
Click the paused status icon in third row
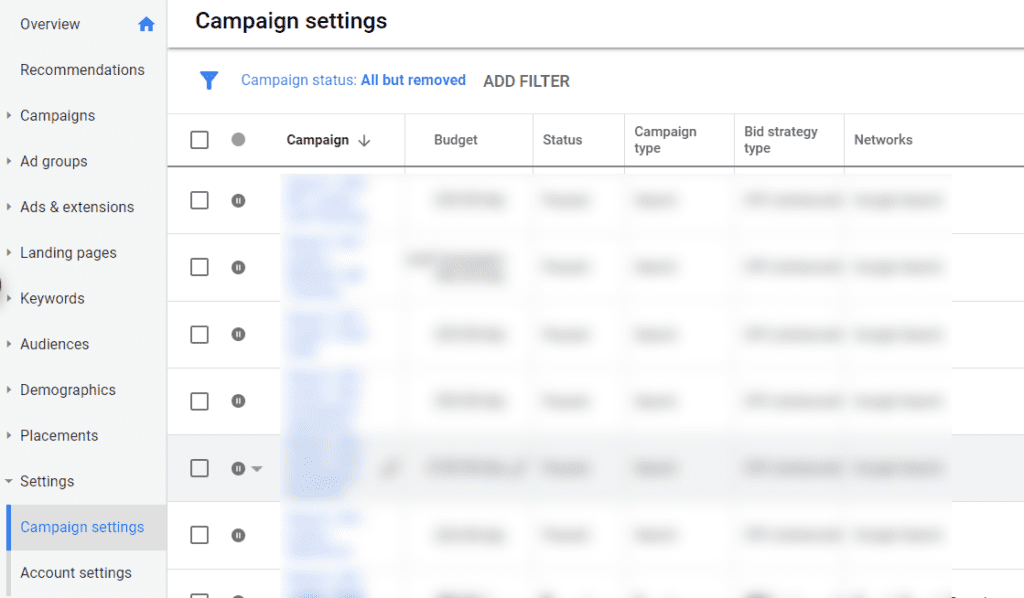point(238,334)
